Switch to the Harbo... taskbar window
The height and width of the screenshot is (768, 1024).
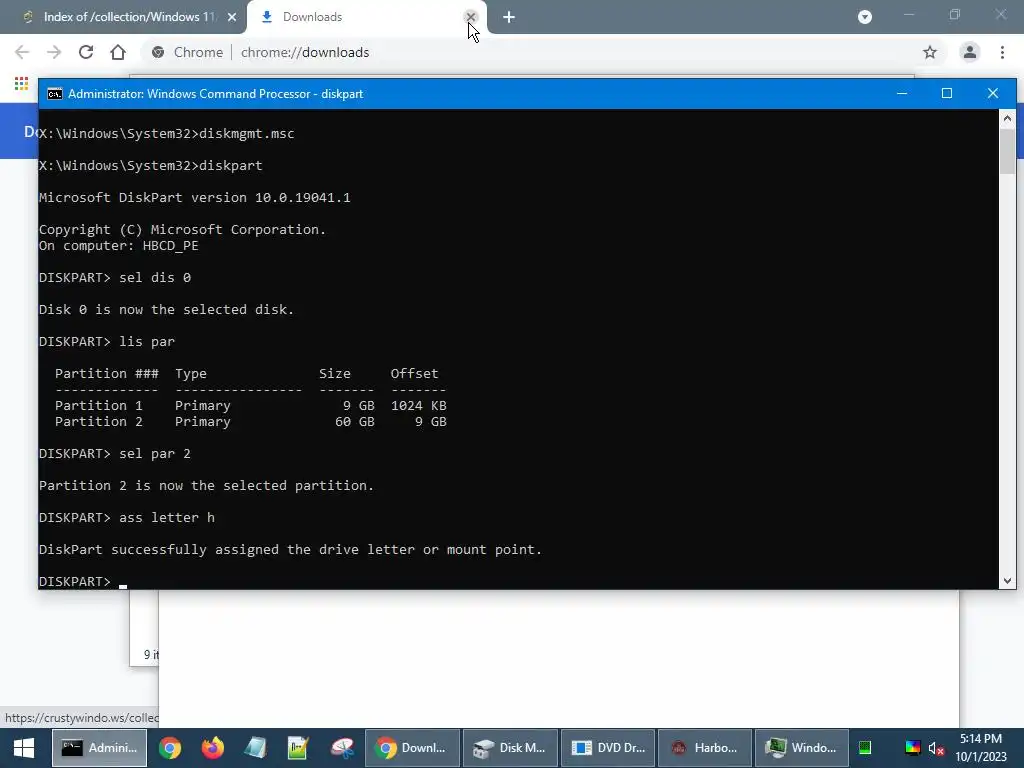point(705,748)
